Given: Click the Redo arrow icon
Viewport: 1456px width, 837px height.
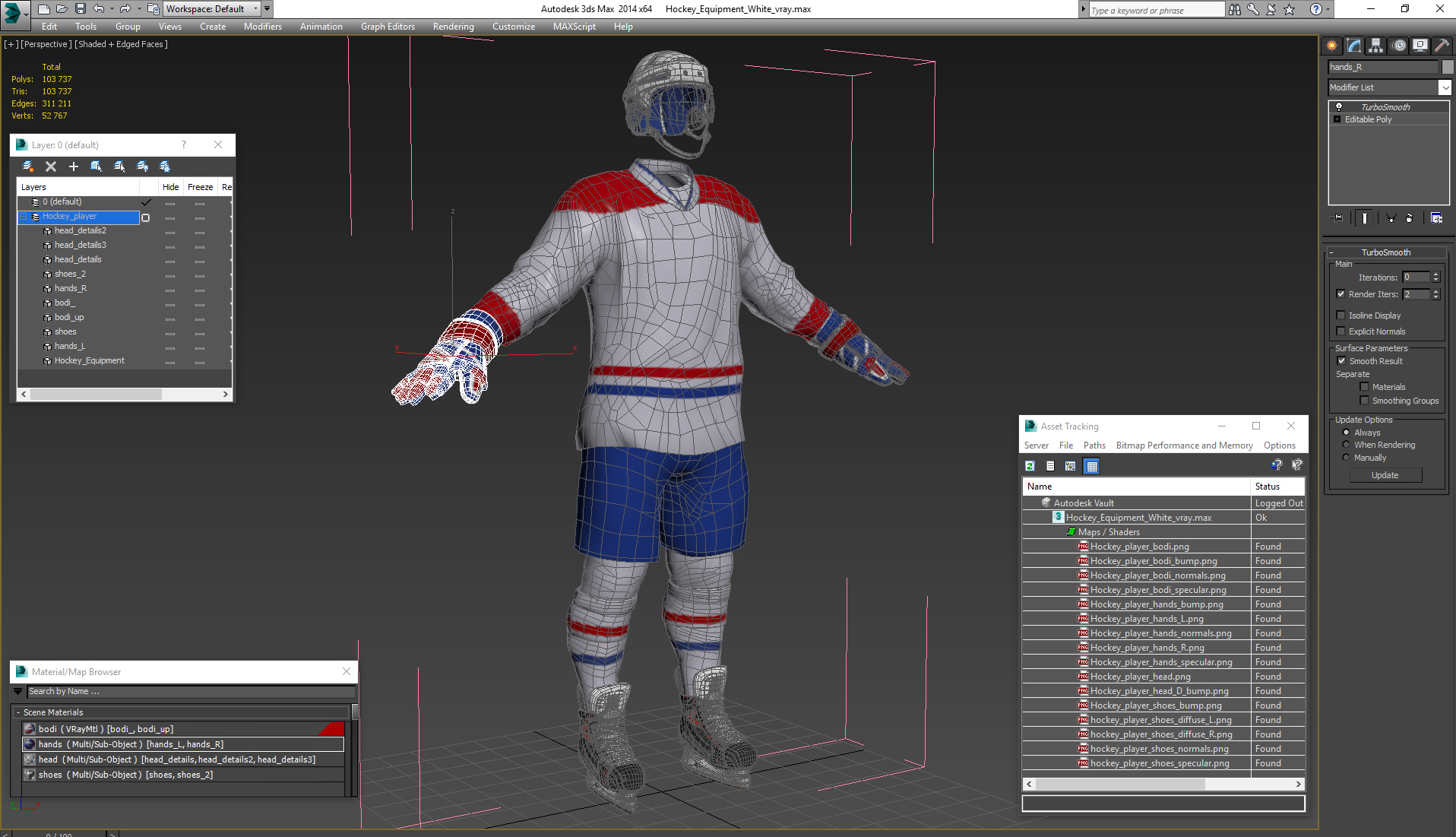Looking at the screenshot, I should (x=125, y=9).
